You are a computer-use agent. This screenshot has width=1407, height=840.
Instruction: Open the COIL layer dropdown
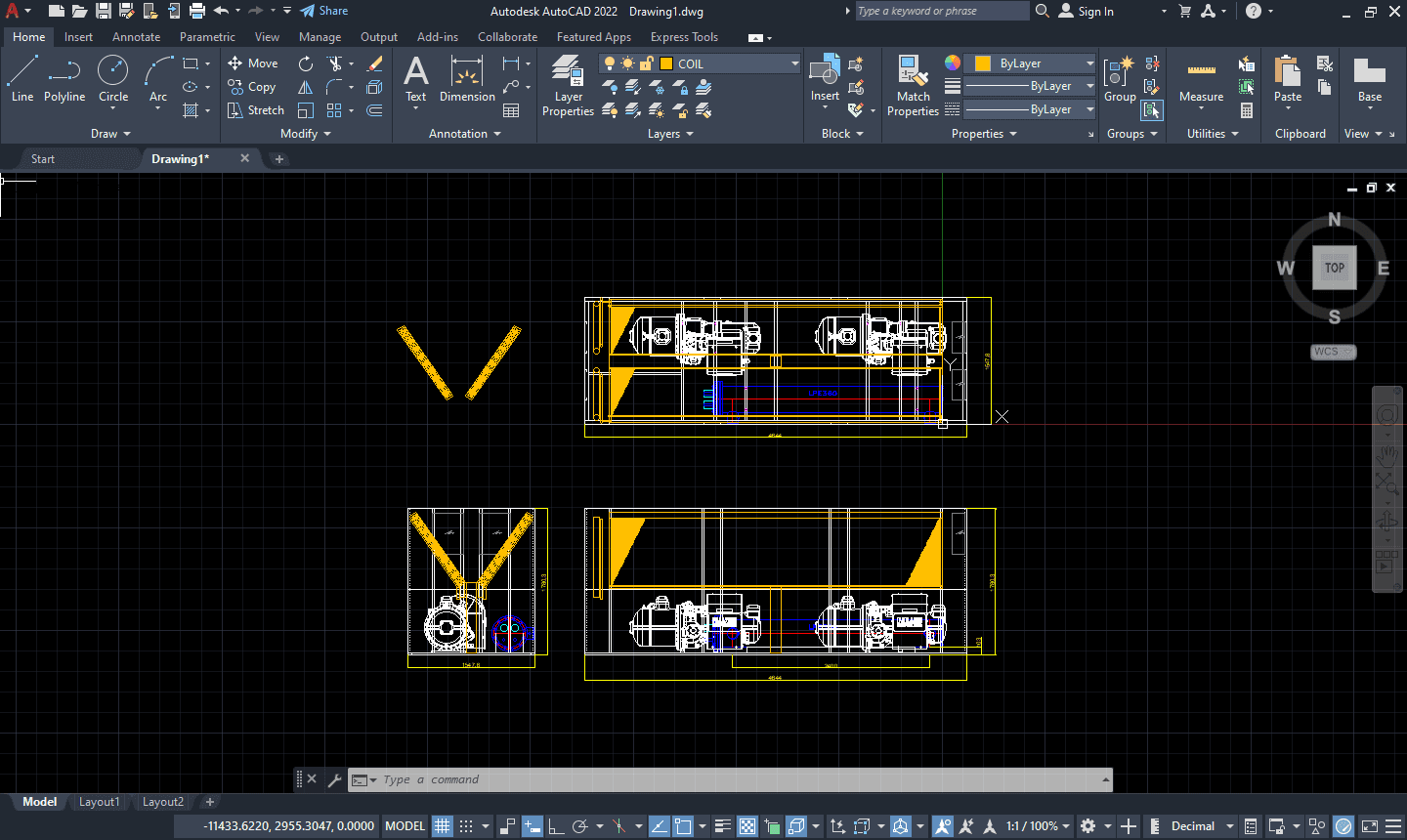point(700,63)
